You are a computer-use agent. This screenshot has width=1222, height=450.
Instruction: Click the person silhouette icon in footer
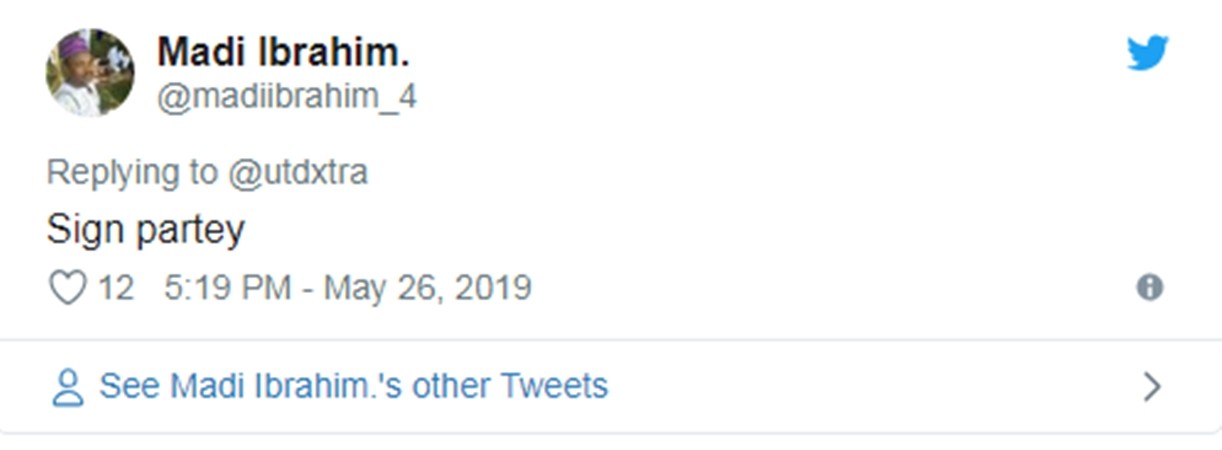(68, 387)
